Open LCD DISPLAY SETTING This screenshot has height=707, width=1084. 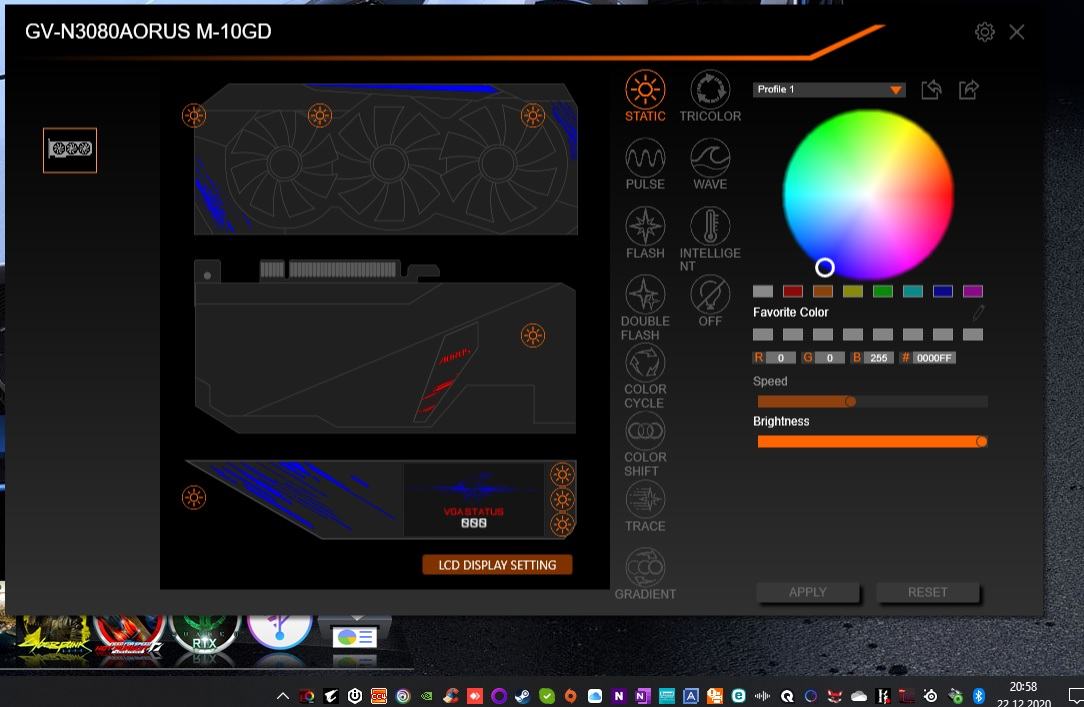pyautogui.click(x=497, y=565)
